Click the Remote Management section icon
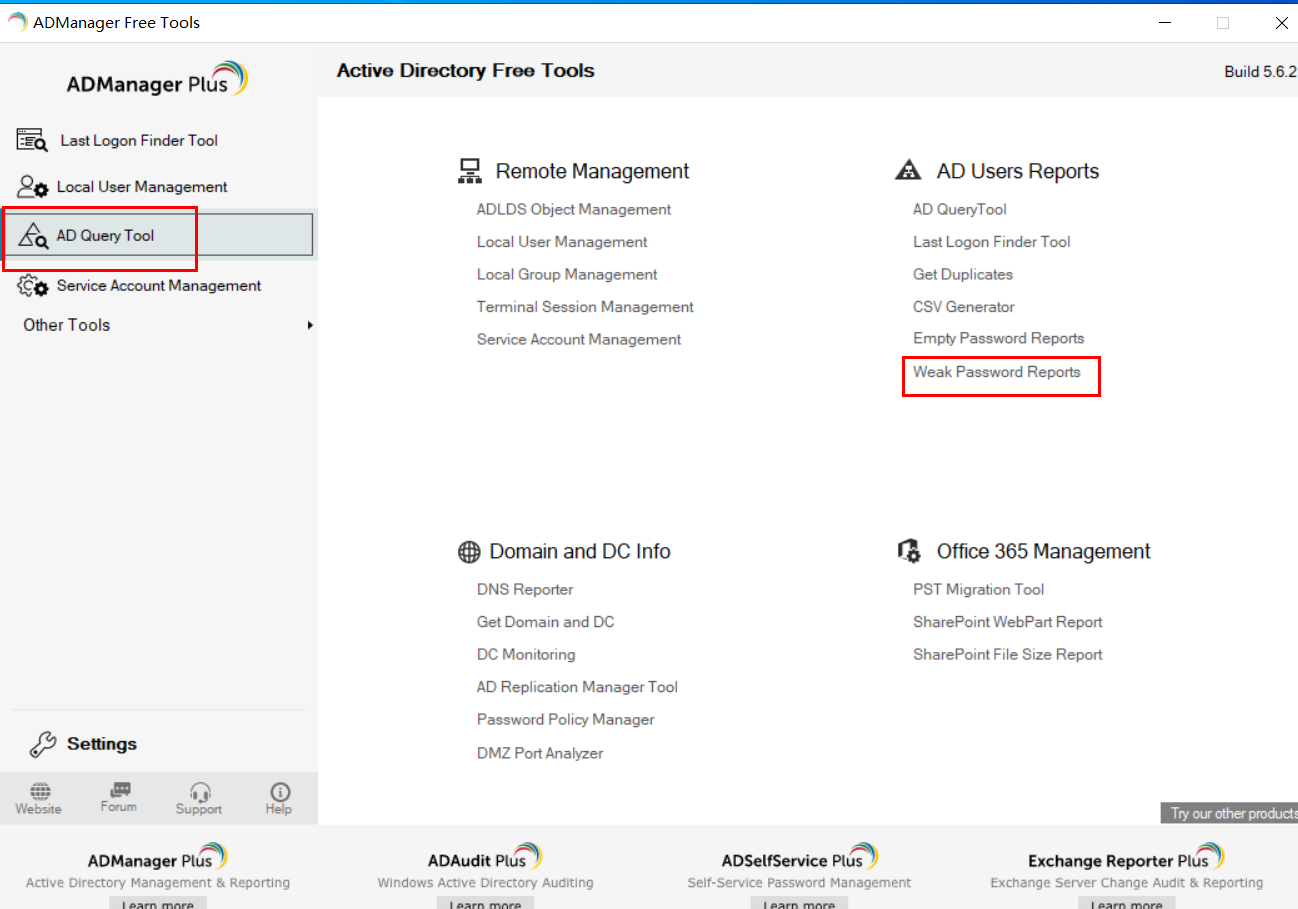1298x909 pixels. click(x=469, y=172)
